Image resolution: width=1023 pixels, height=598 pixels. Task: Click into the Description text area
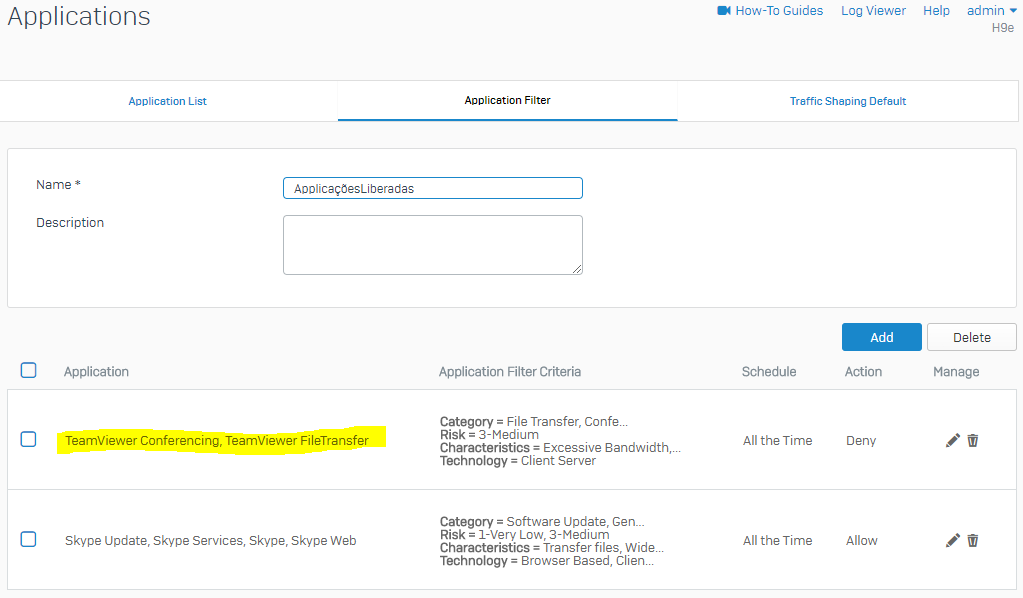pyautogui.click(x=433, y=245)
